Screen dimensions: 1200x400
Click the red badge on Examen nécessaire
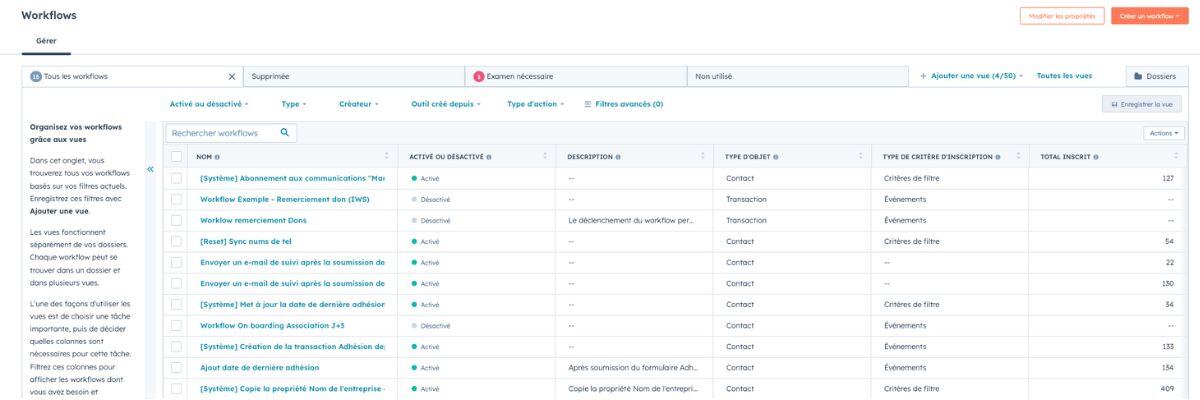point(479,76)
